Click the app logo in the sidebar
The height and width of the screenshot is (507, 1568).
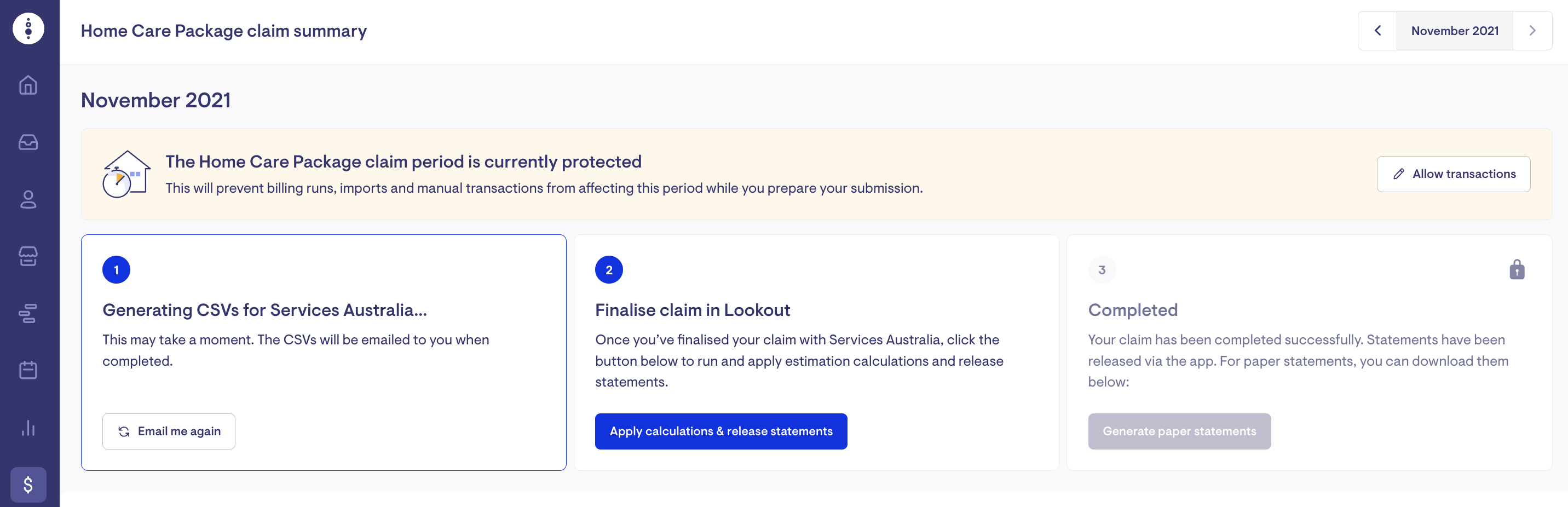point(28,28)
